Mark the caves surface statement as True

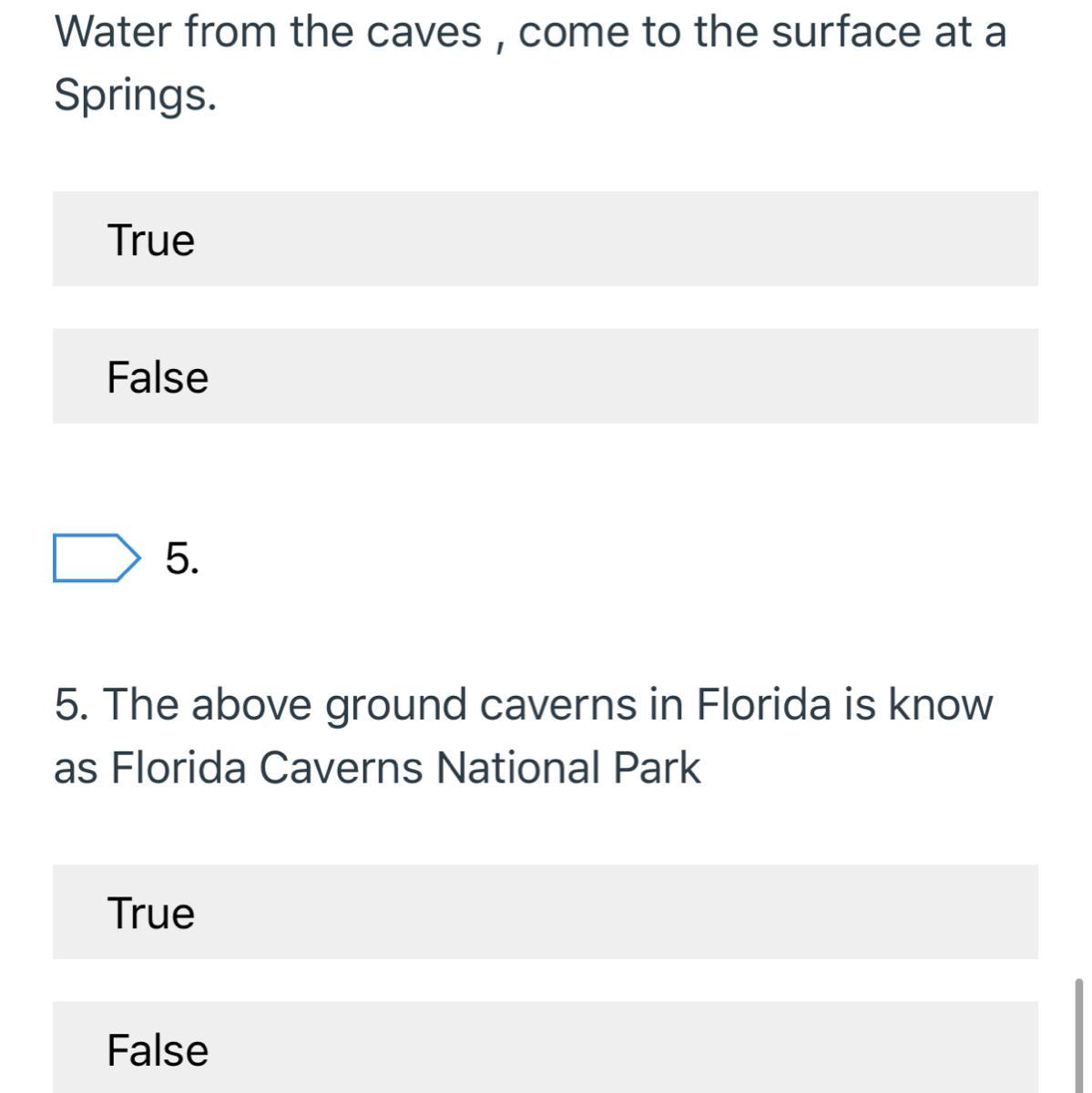pos(545,240)
